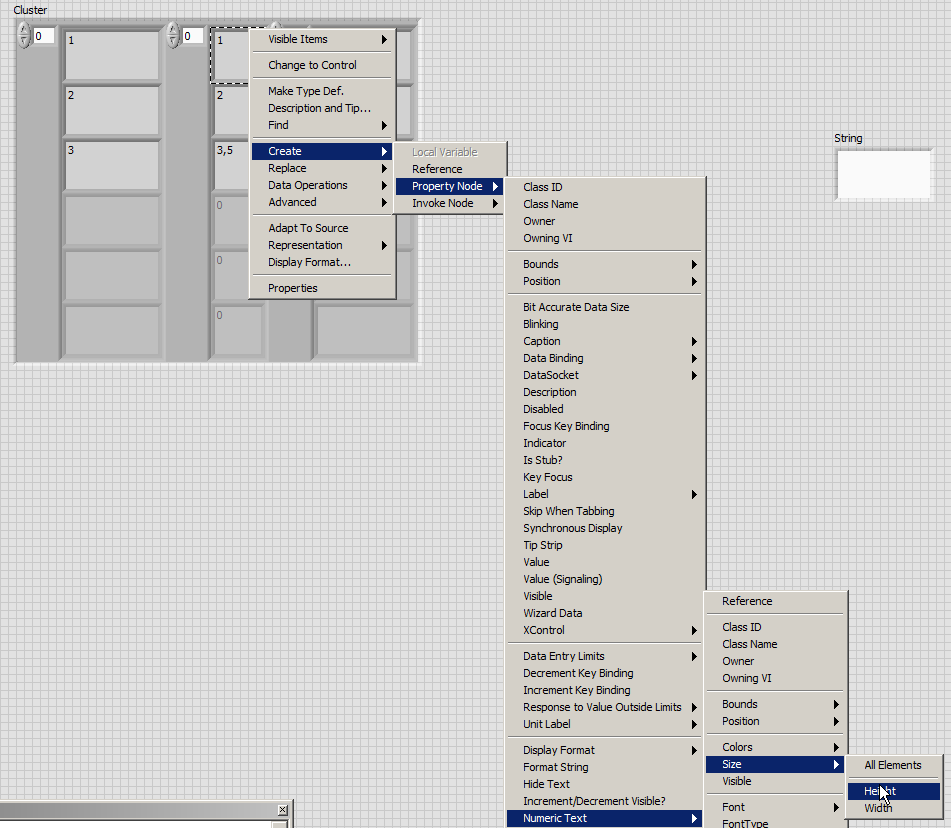Select Height from the Size submenu
Image resolution: width=951 pixels, height=828 pixels.
[x=880, y=791]
